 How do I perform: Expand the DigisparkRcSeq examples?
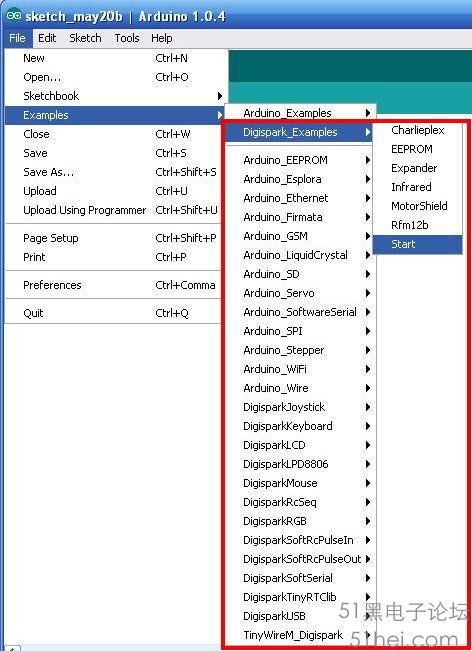click(x=300, y=502)
